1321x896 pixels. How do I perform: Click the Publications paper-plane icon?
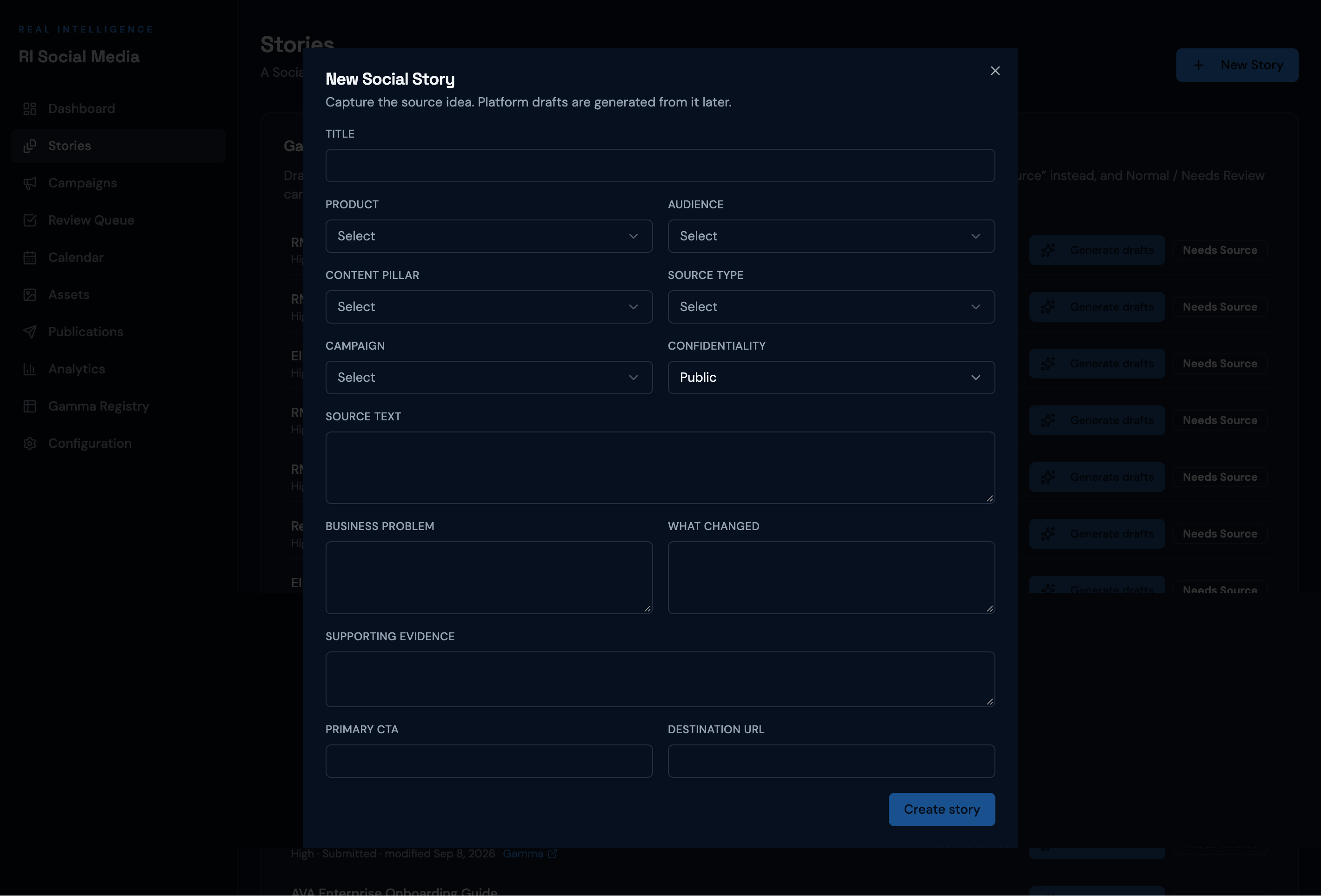(30, 332)
